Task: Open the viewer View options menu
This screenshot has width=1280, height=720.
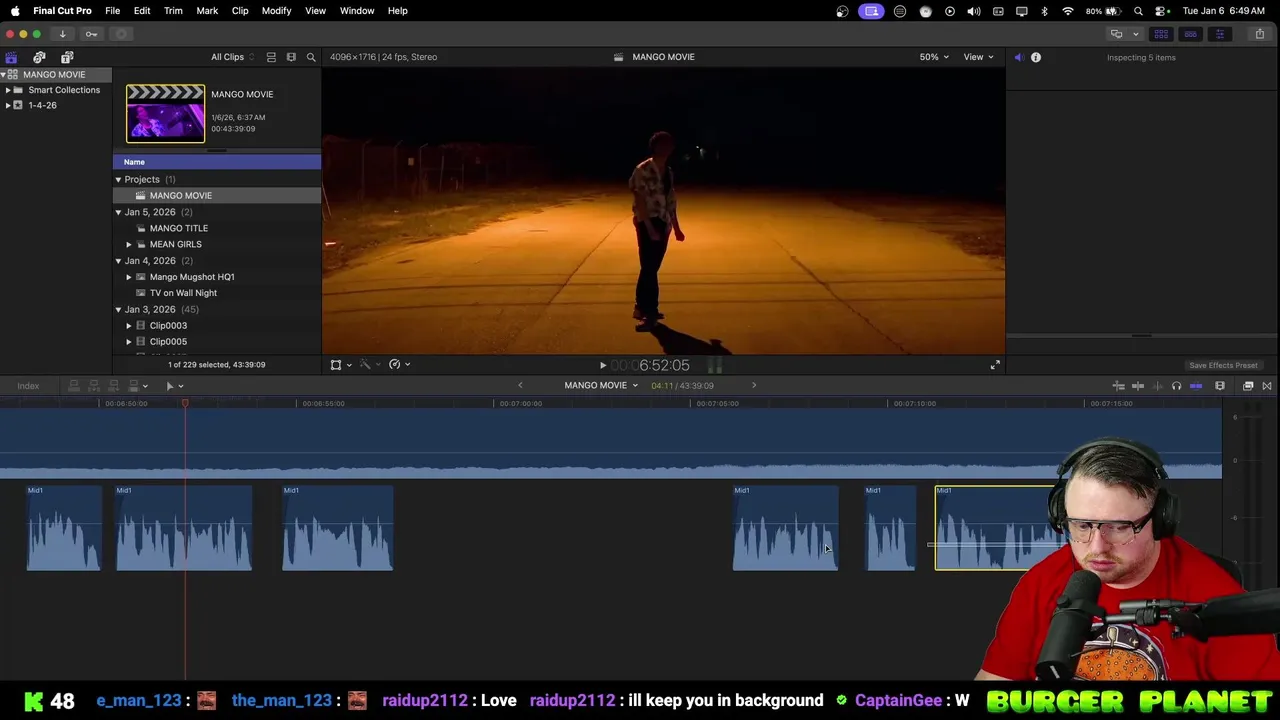Action: coord(978,57)
